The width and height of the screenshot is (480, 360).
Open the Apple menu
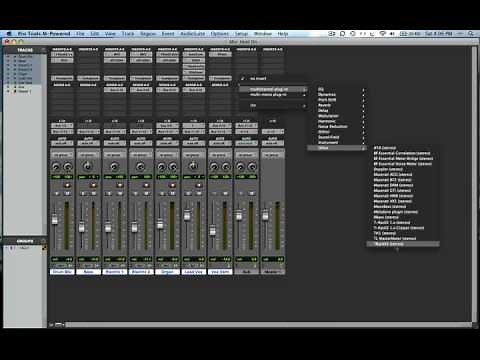pyautogui.click(x=9, y=34)
